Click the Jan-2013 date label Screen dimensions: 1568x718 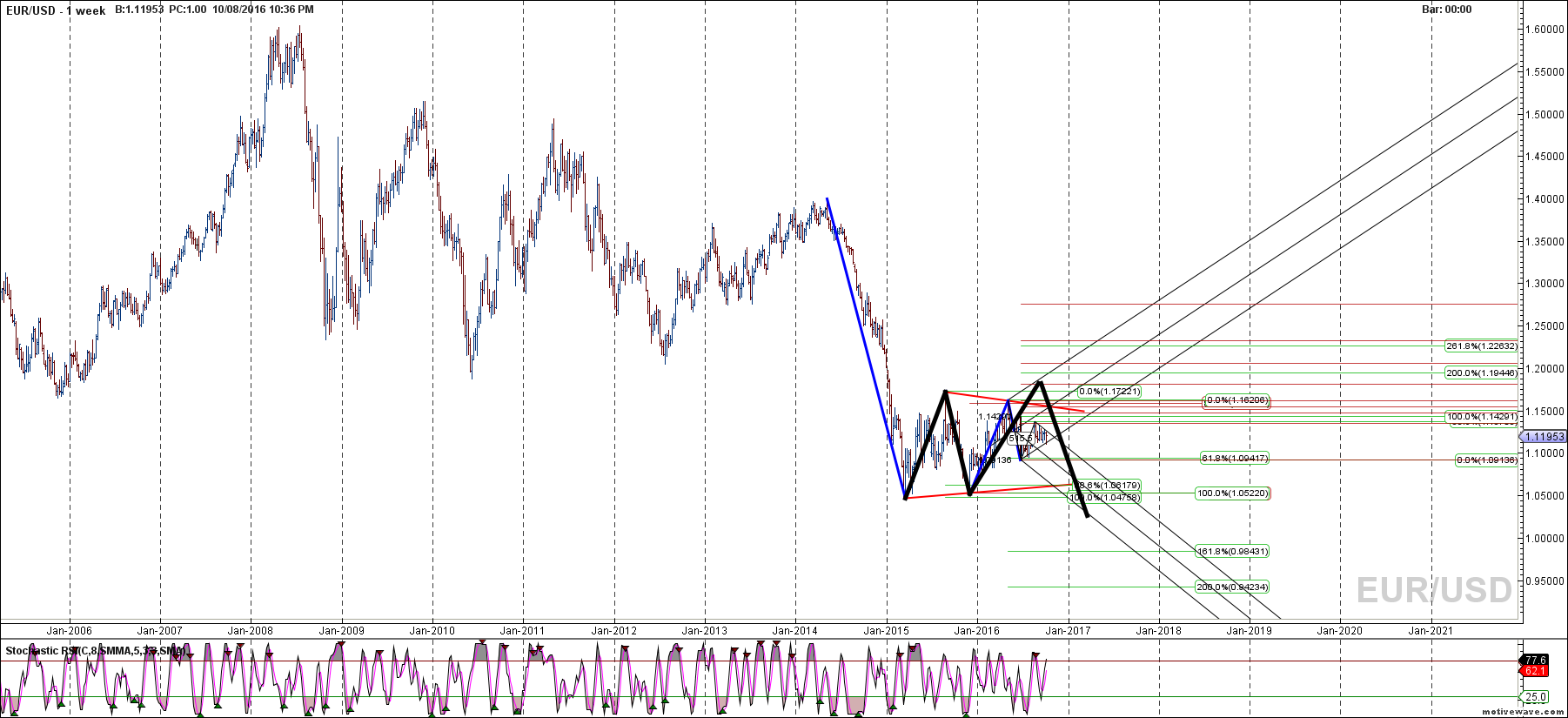[x=704, y=631]
